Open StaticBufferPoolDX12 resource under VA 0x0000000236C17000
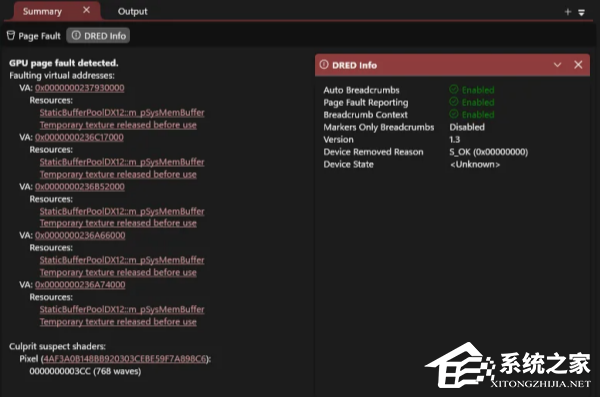 pos(122,162)
